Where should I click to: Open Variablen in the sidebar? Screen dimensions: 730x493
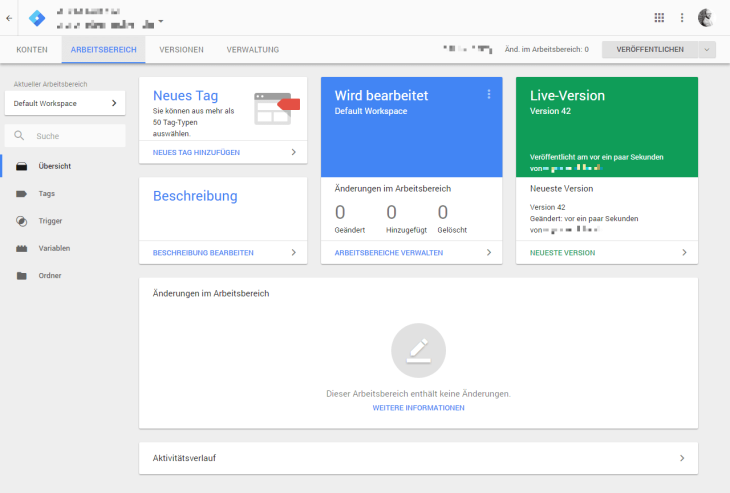click(x=62, y=249)
